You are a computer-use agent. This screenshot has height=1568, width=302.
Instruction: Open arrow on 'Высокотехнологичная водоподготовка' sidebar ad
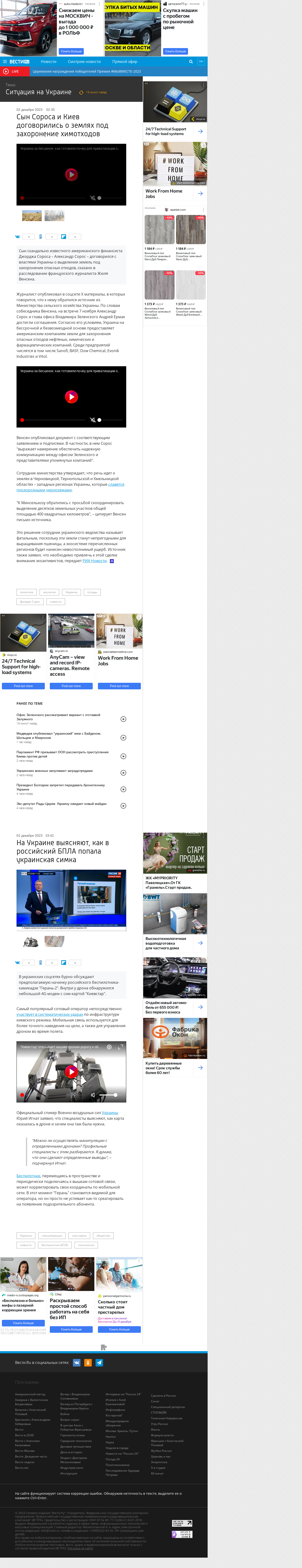point(200,943)
